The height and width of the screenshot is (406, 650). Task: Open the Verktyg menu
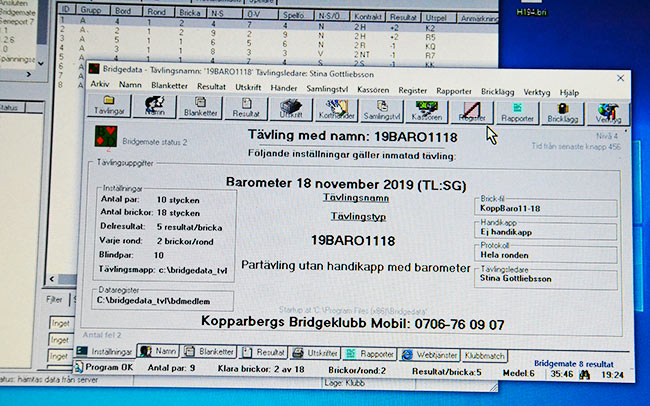coord(537,92)
